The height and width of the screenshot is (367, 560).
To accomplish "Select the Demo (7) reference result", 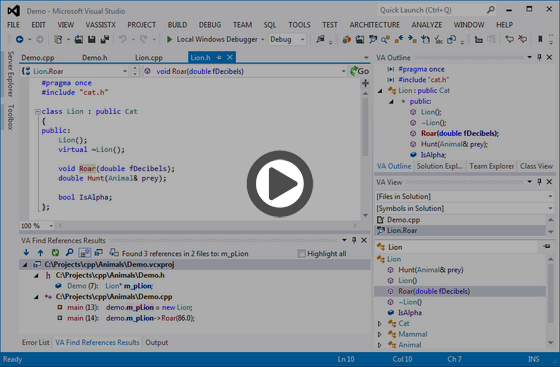I will click(104, 286).
